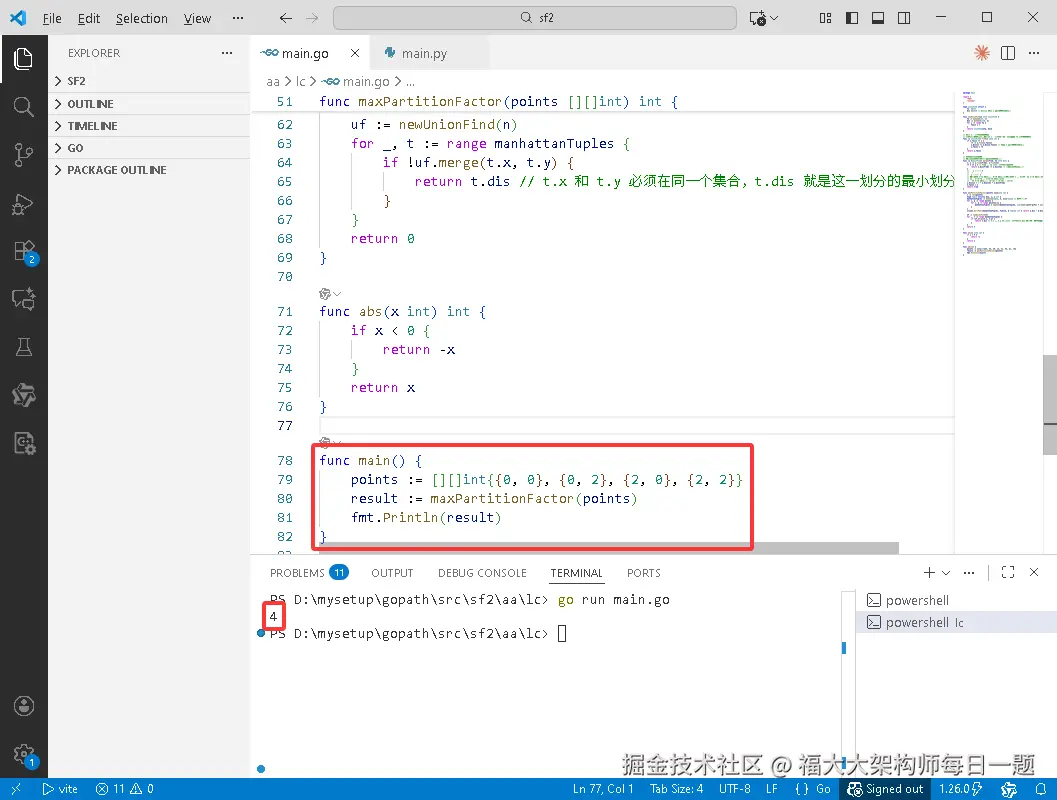The image size is (1057, 800).
Task: Close the main.go tab
Action: pos(355,53)
